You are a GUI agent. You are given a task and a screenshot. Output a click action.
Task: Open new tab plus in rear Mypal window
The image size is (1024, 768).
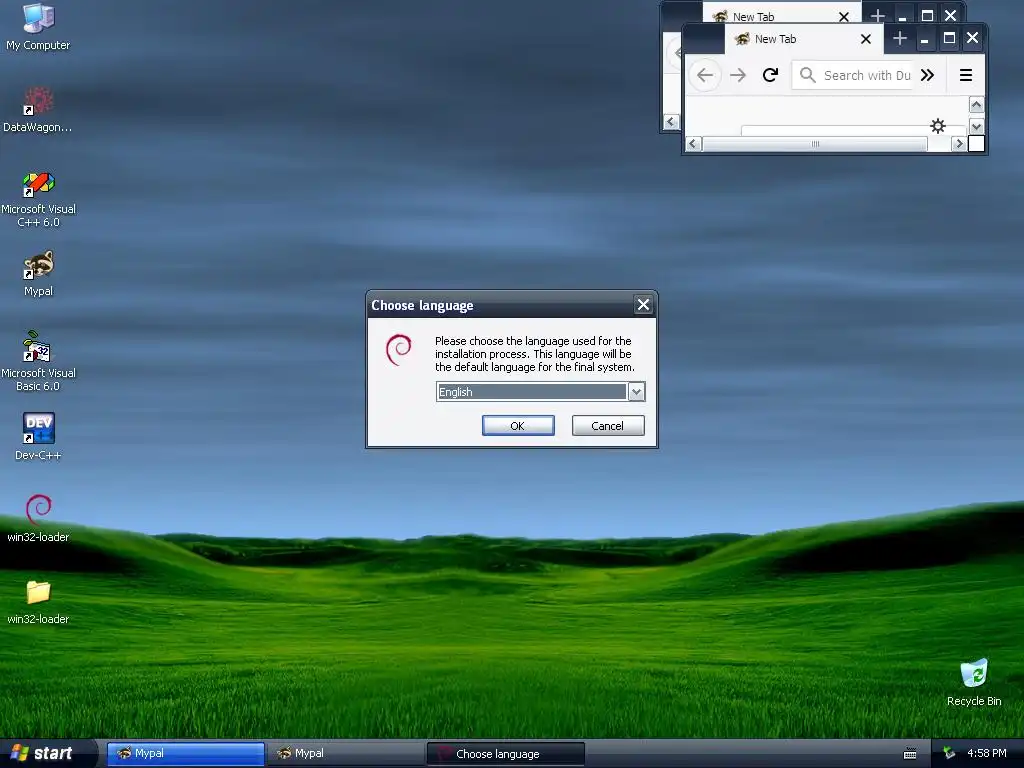878,15
